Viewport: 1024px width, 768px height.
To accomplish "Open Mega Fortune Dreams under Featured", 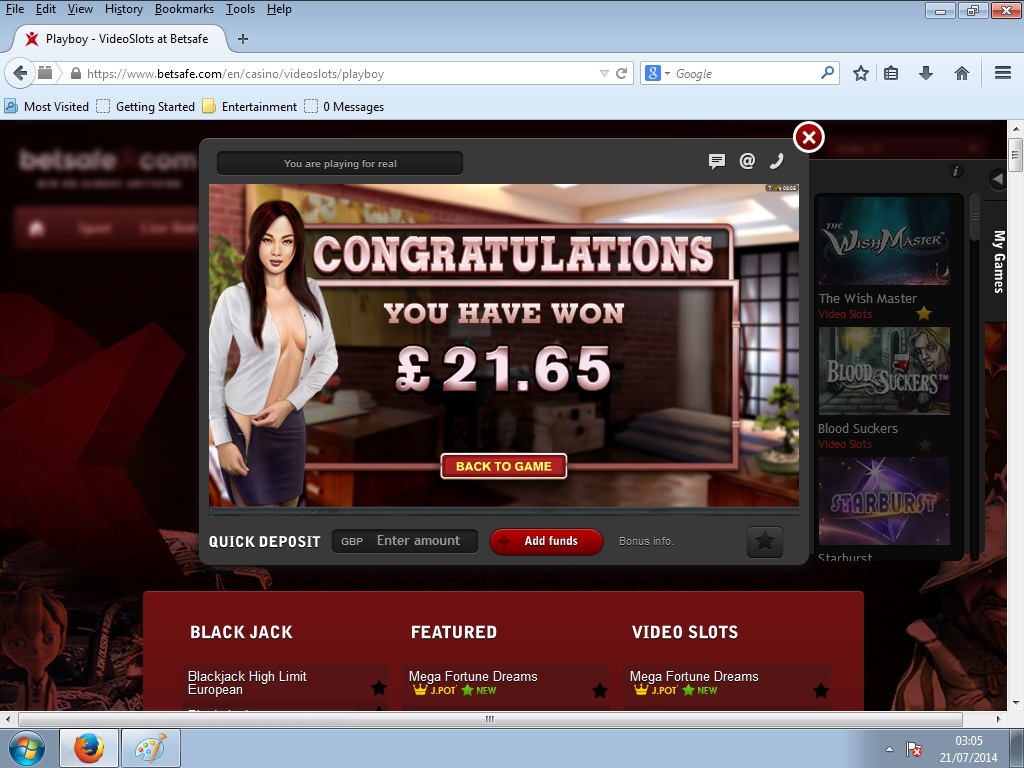I will coord(473,677).
